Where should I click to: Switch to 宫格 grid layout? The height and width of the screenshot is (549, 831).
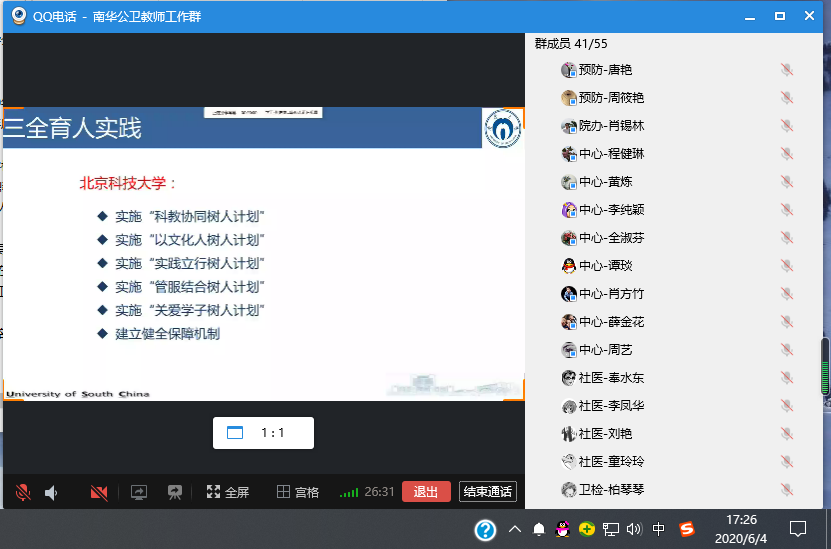pos(298,492)
